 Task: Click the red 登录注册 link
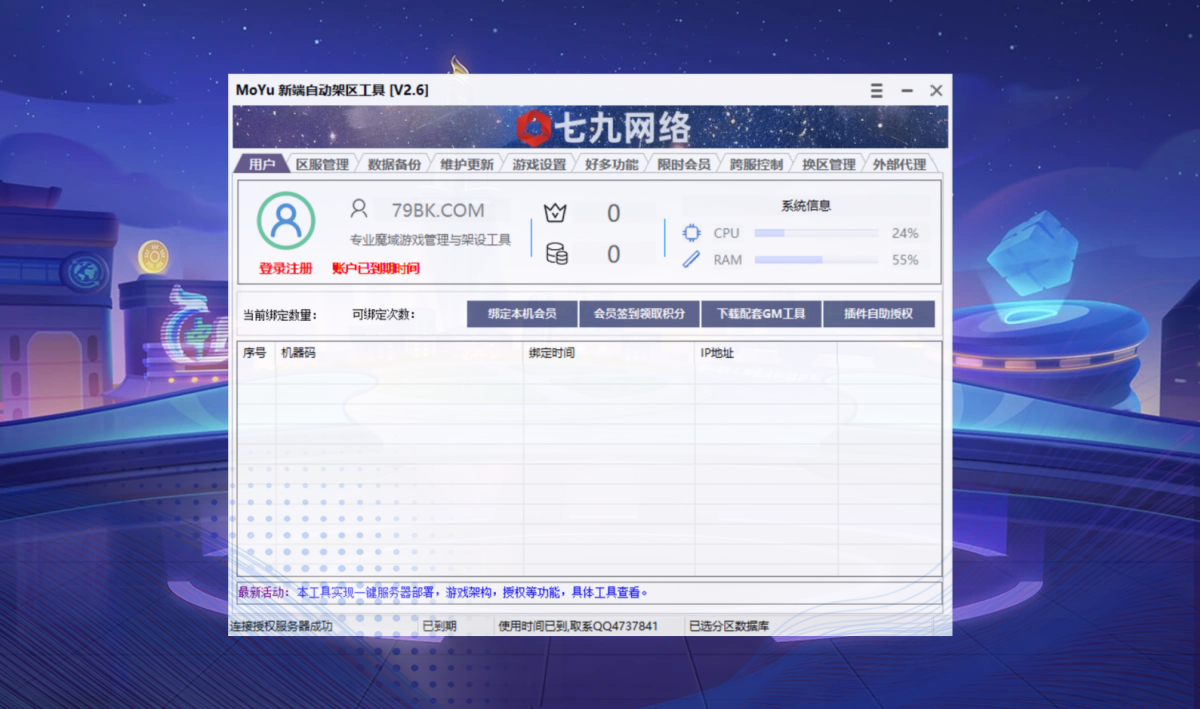click(x=284, y=268)
